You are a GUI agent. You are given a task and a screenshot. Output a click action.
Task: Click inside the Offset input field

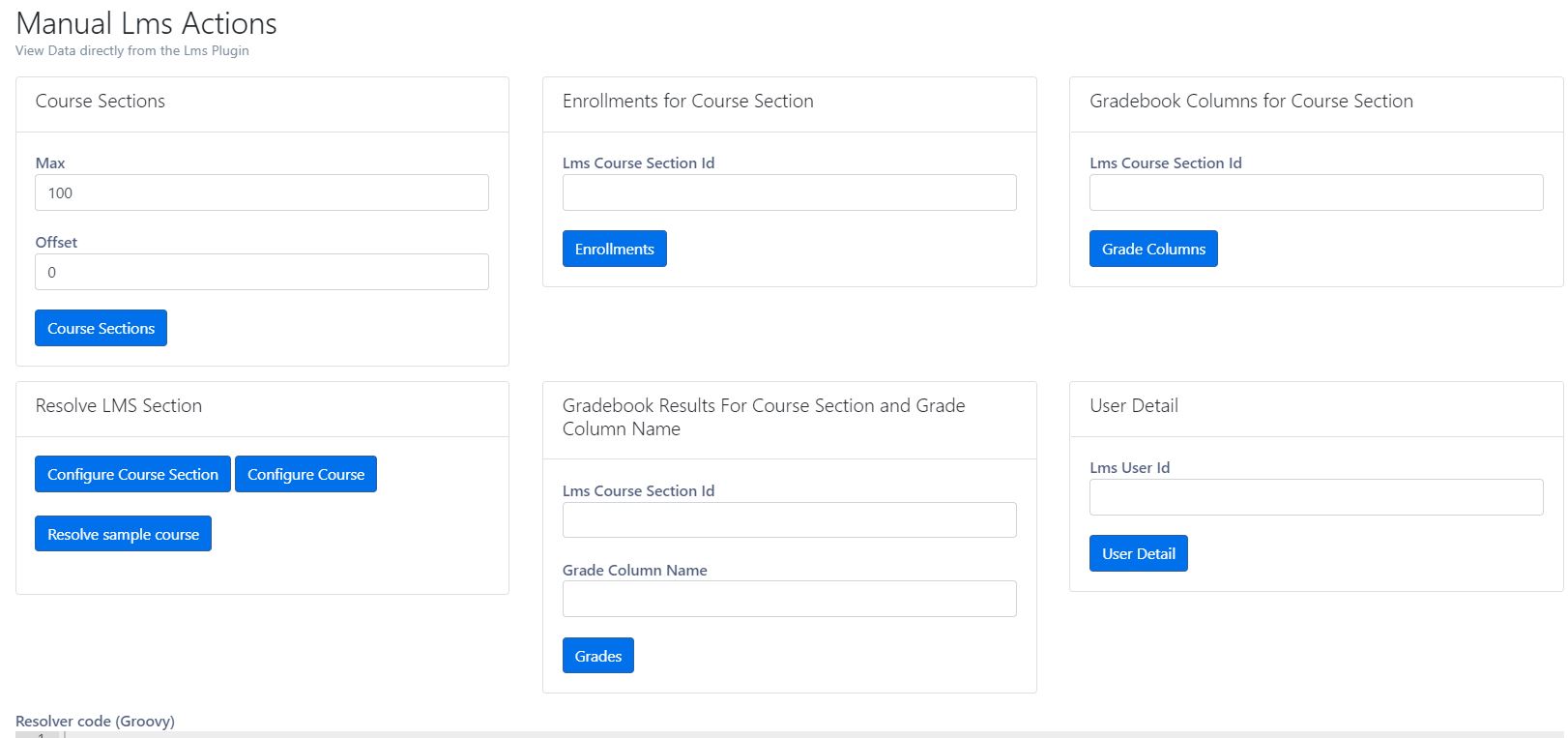[261, 272]
